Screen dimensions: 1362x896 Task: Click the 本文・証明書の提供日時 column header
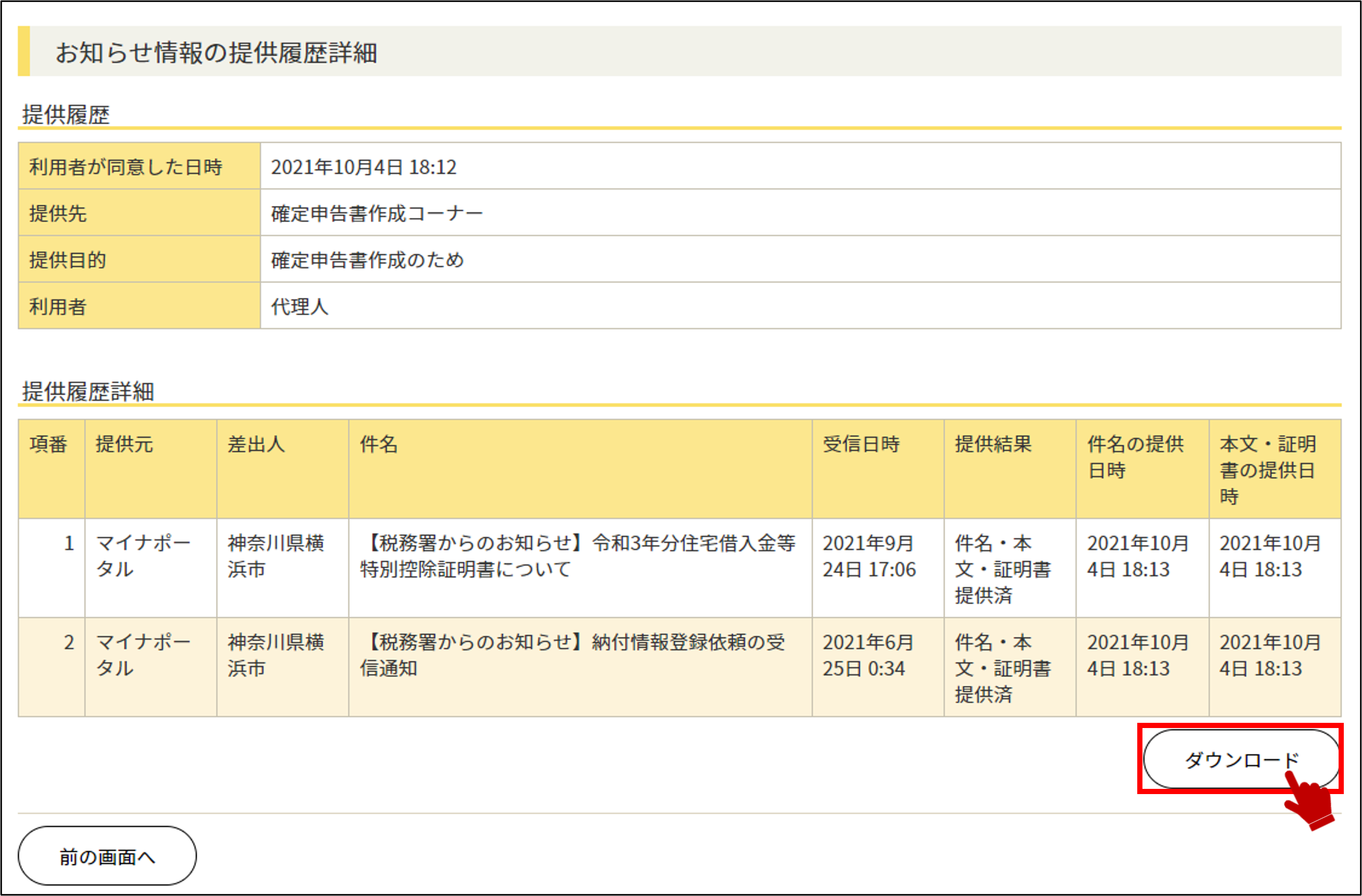coord(1275,469)
